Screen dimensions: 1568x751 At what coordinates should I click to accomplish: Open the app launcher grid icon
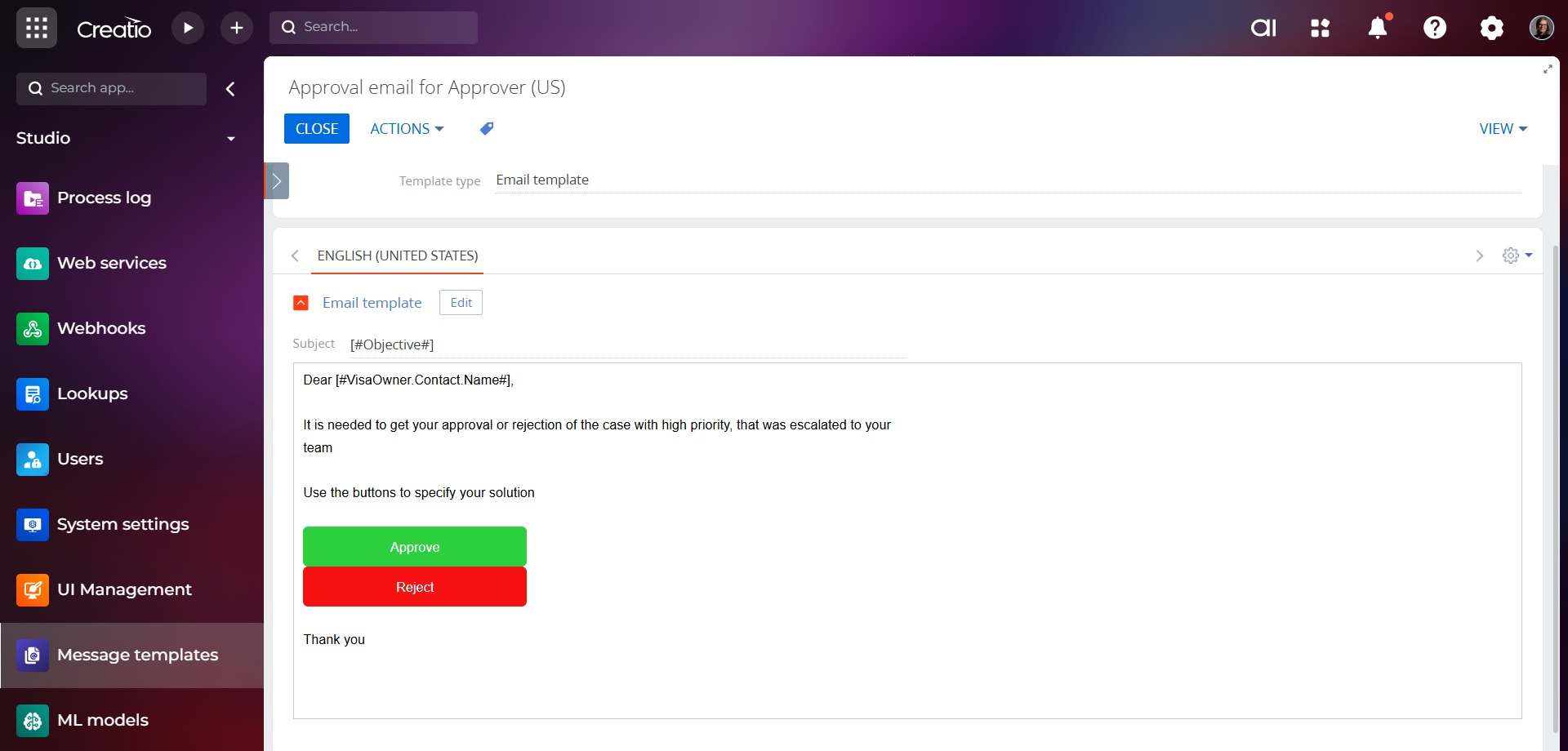(x=37, y=28)
